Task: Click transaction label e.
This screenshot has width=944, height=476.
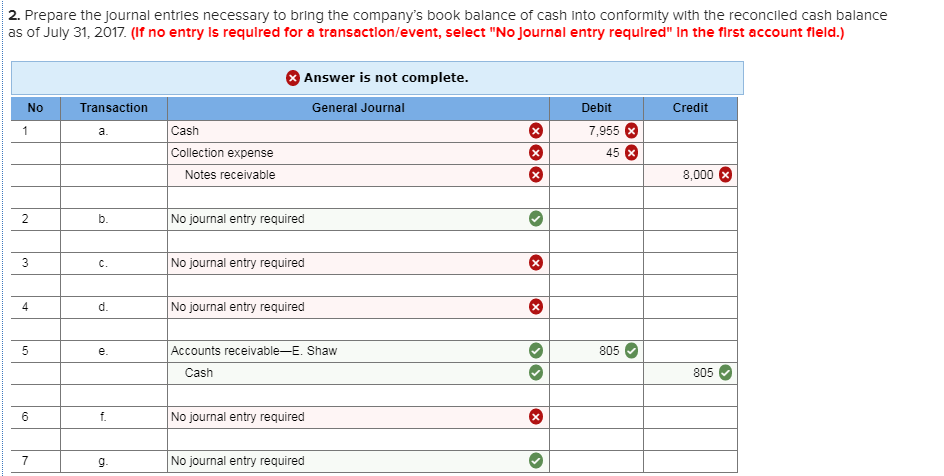Action: coord(104,351)
